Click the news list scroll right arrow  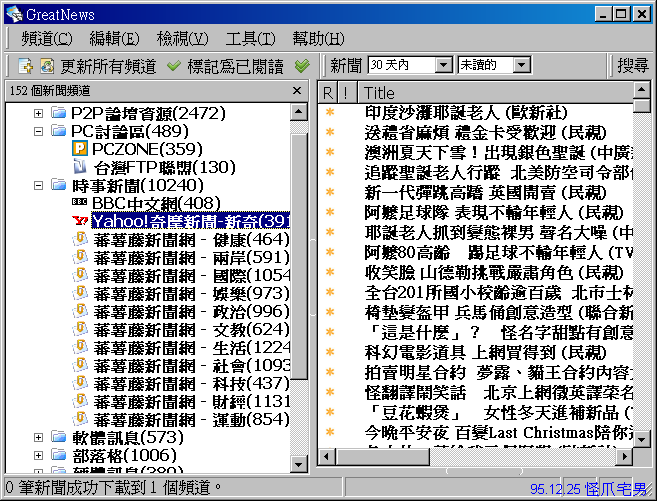(625, 456)
